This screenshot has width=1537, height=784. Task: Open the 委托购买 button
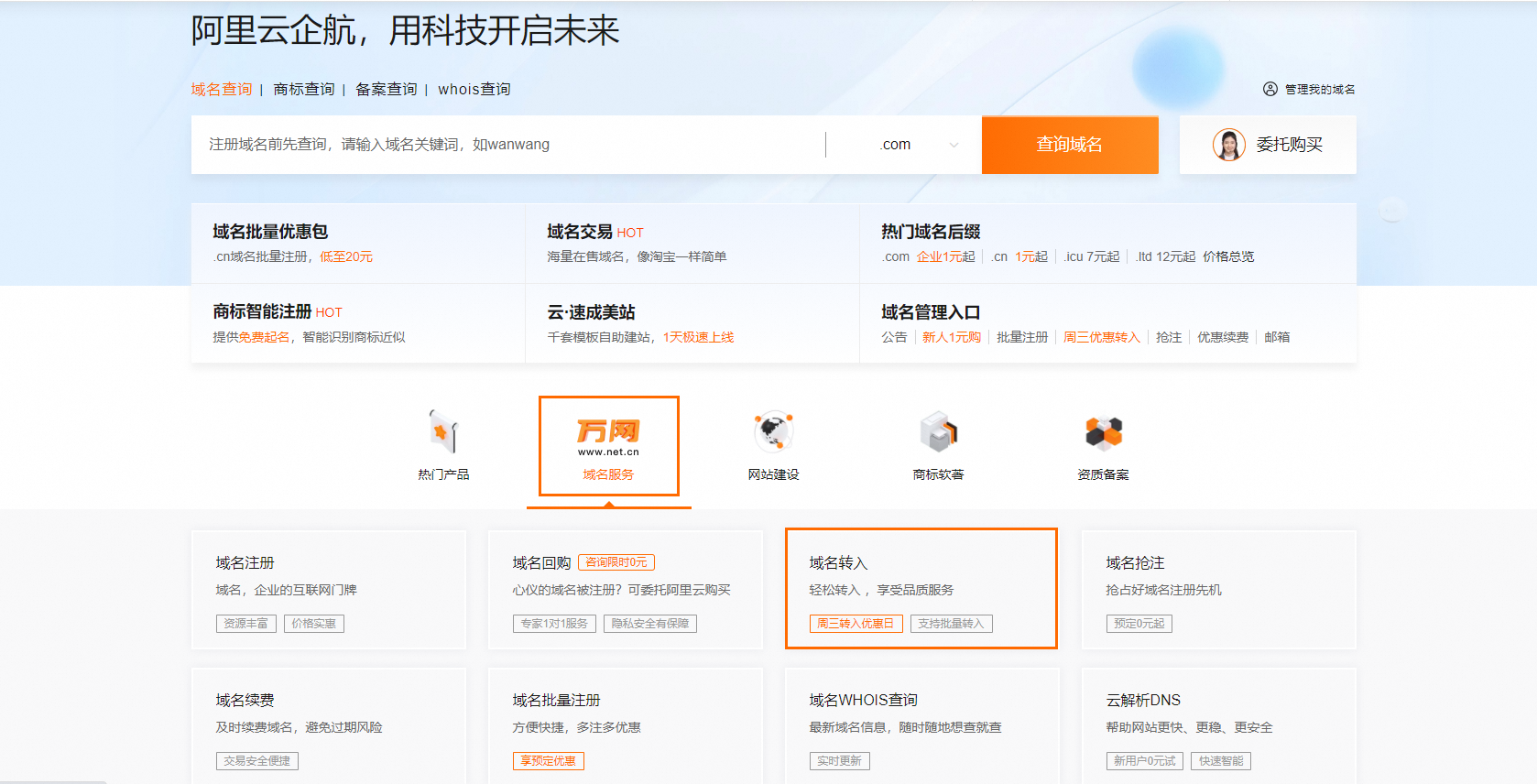pyautogui.click(x=1268, y=145)
